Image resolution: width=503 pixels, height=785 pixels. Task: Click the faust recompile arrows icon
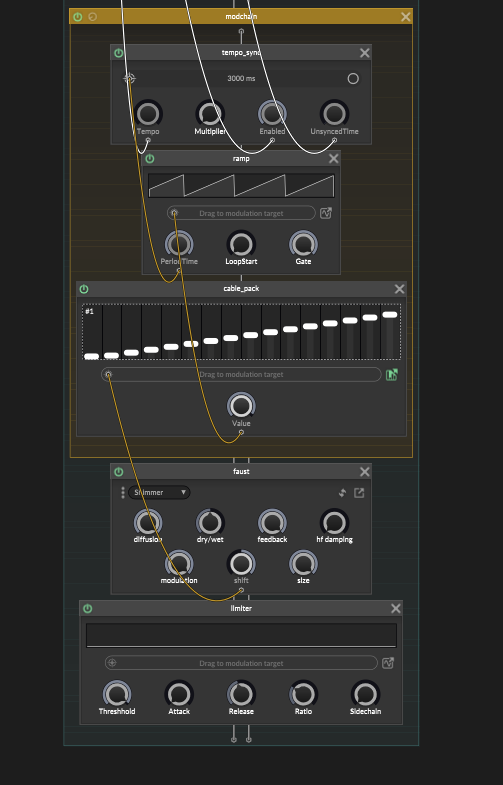click(342, 493)
